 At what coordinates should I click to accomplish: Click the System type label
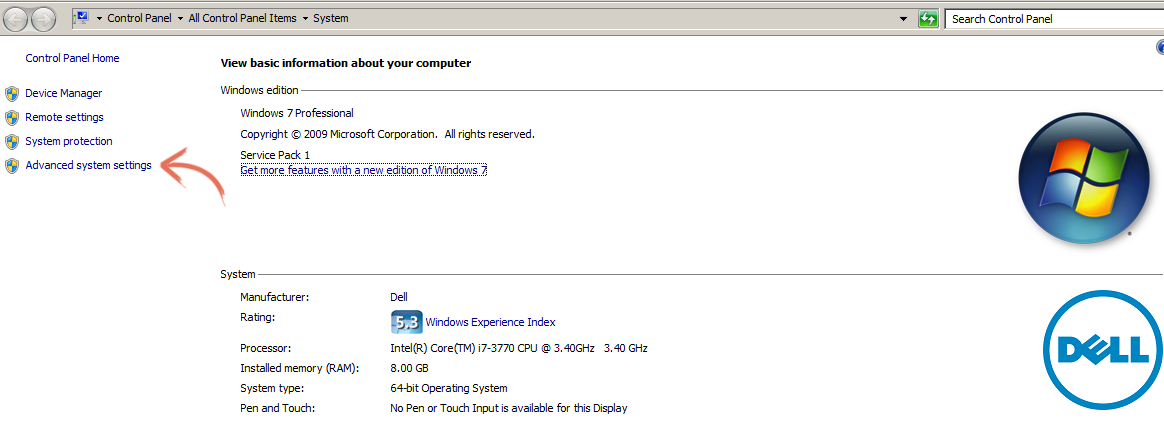pyautogui.click(x=272, y=388)
